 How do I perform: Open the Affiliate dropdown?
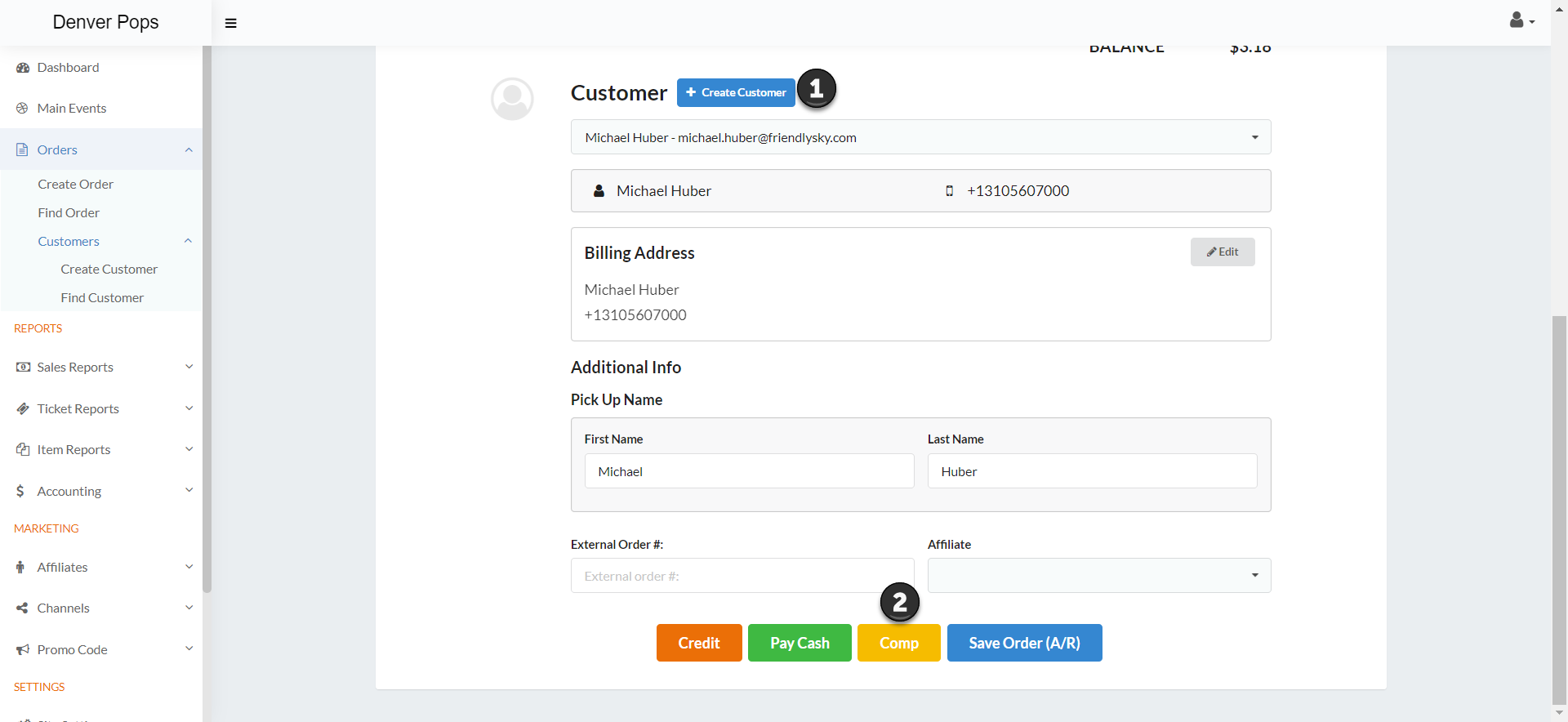point(1098,576)
